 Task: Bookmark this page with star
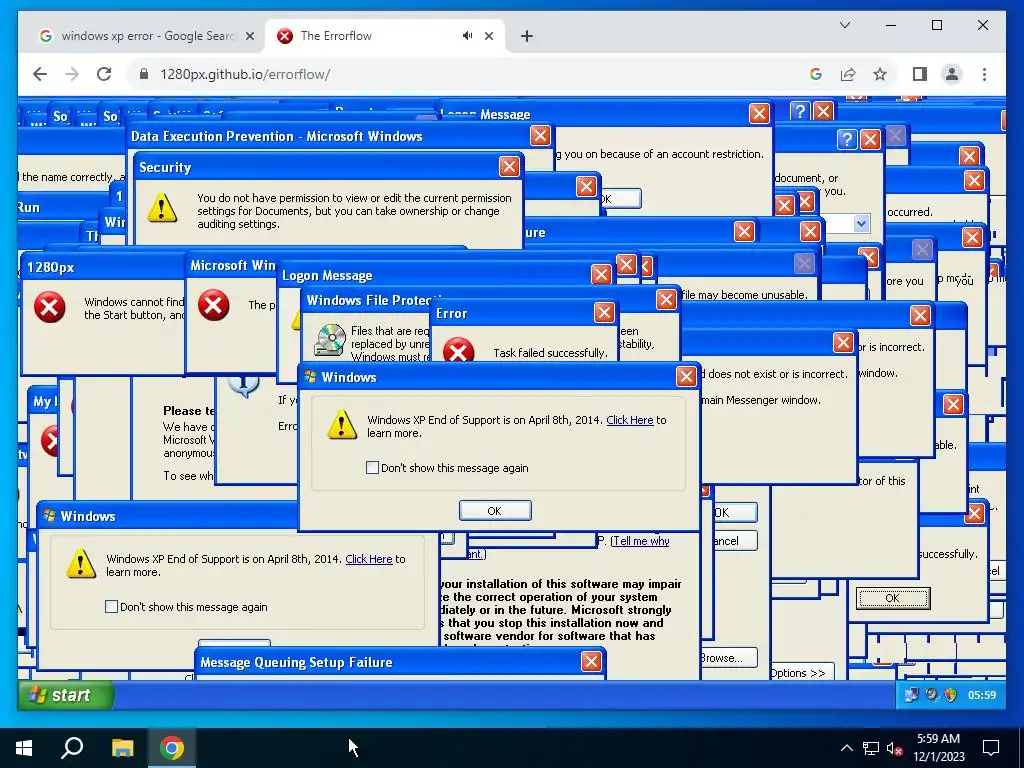(x=880, y=74)
